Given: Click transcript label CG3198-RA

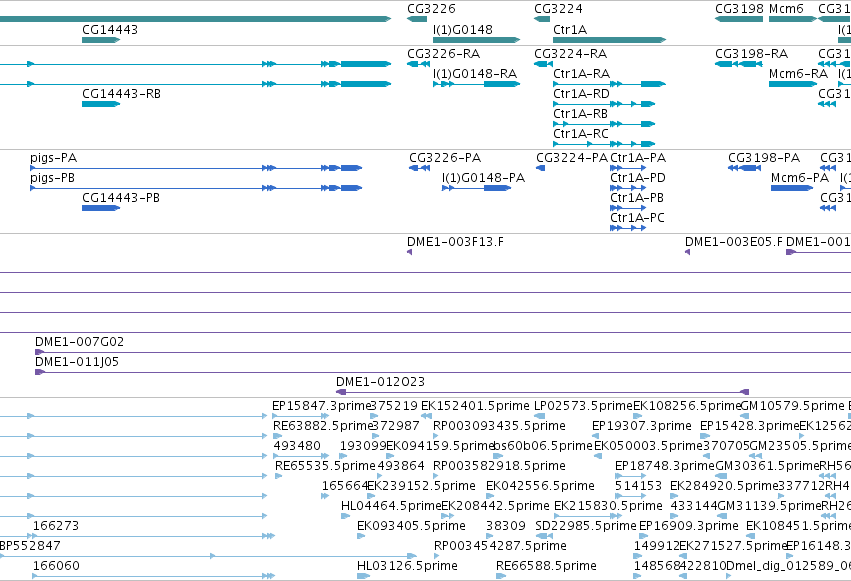Looking at the screenshot, I should point(751,54).
